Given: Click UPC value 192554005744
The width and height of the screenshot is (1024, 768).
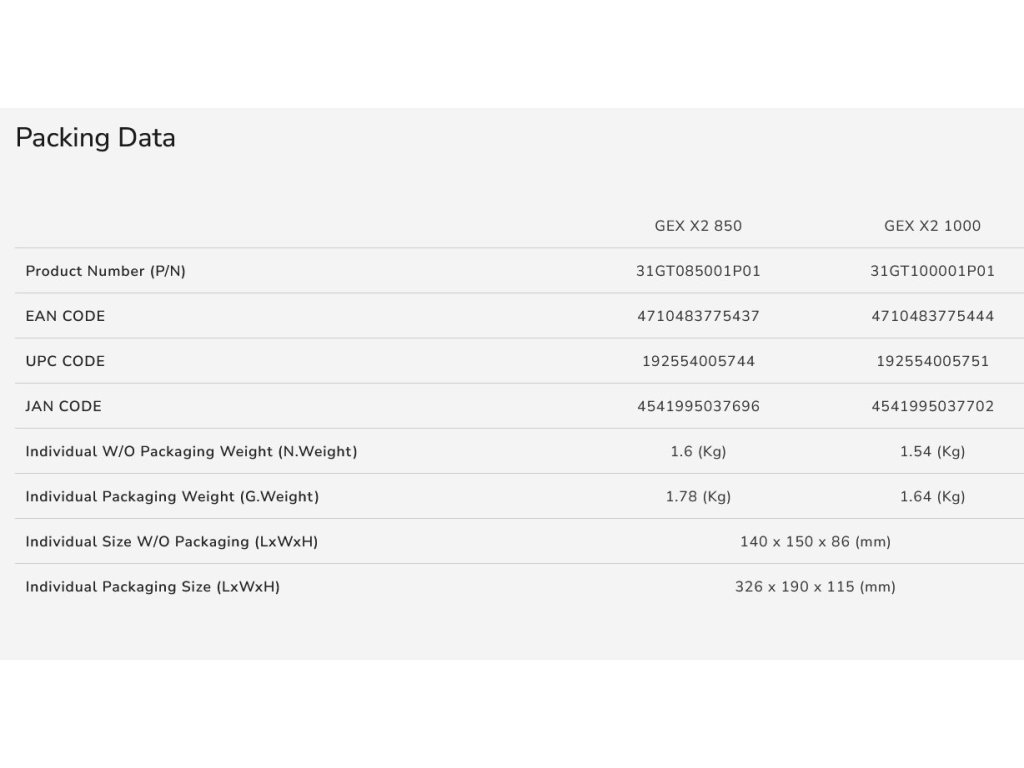Looking at the screenshot, I should [698, 361].
